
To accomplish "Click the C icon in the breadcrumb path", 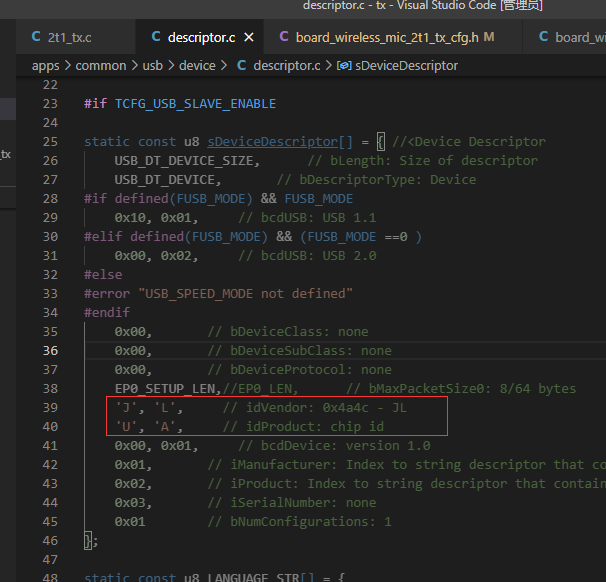I will [x=242, y=65].
